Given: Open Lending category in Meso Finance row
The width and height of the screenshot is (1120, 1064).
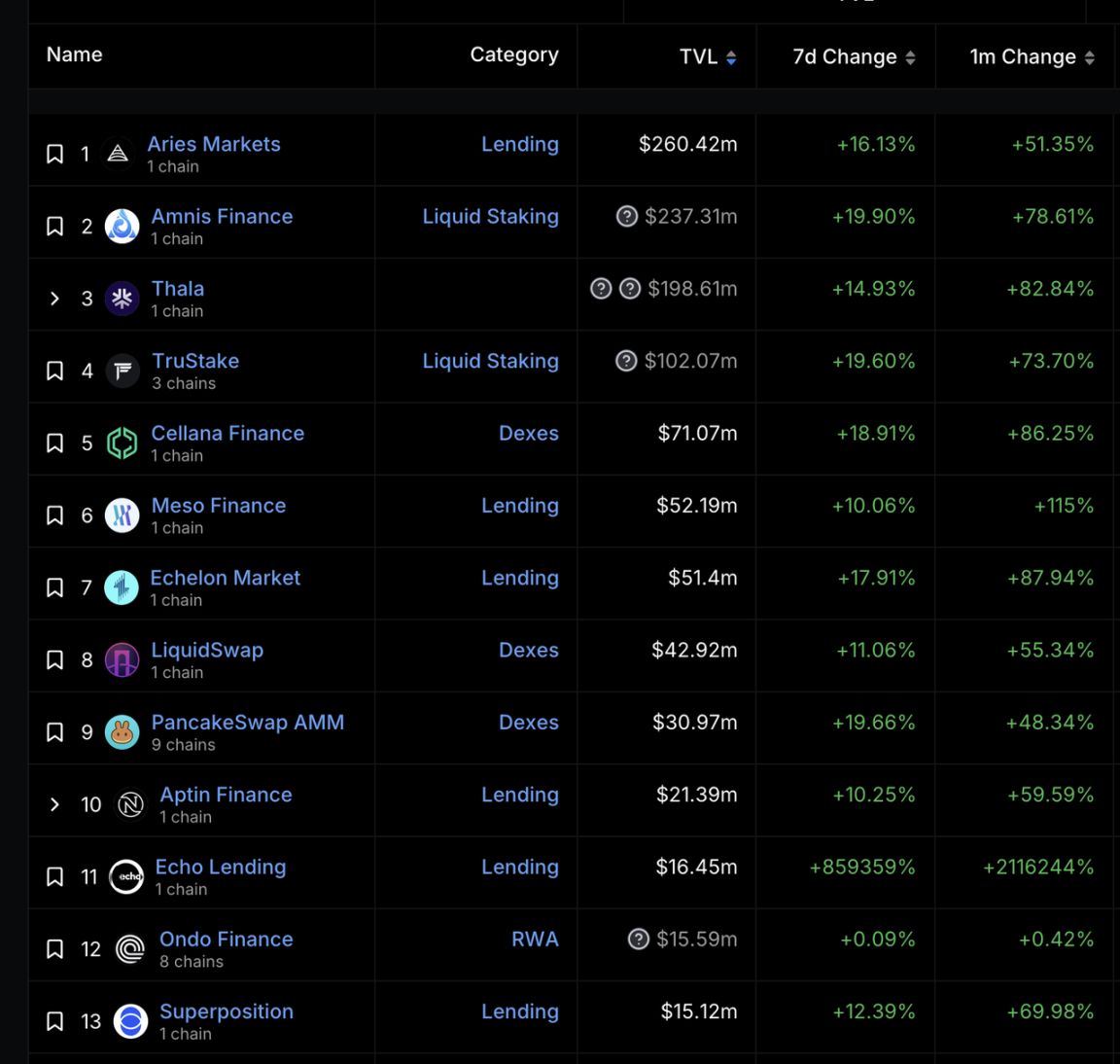Looking at the screenshot, I should [520, 505].
